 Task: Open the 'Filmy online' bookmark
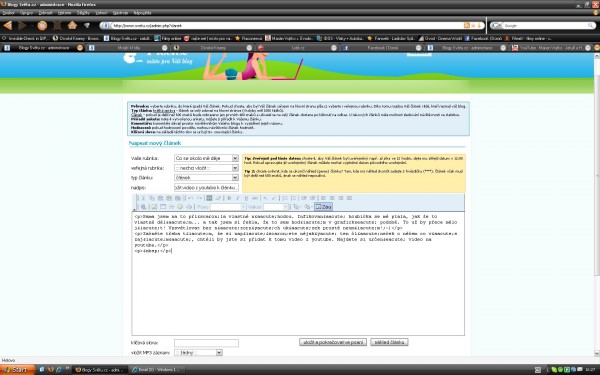168,38
